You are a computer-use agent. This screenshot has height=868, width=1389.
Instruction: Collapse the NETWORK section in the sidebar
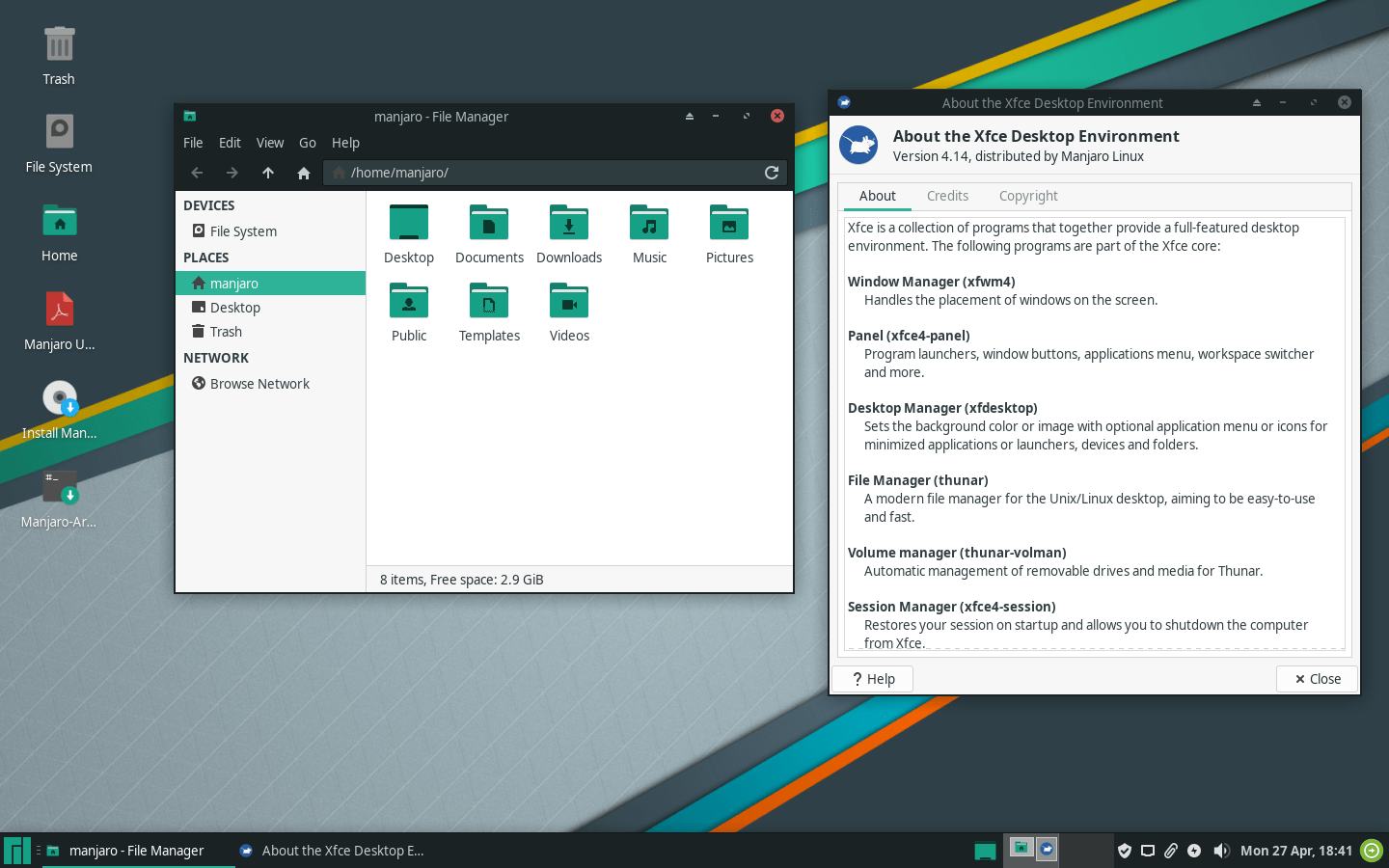(x=216, y=357)
